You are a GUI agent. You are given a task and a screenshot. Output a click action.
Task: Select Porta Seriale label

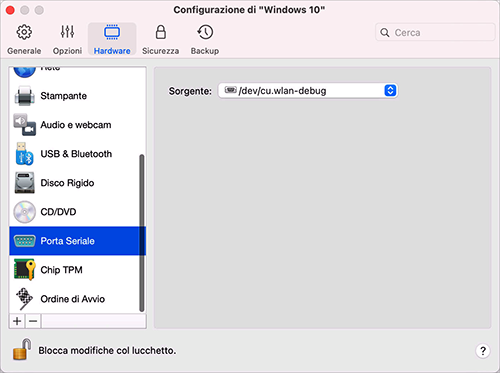pos(67,241)
